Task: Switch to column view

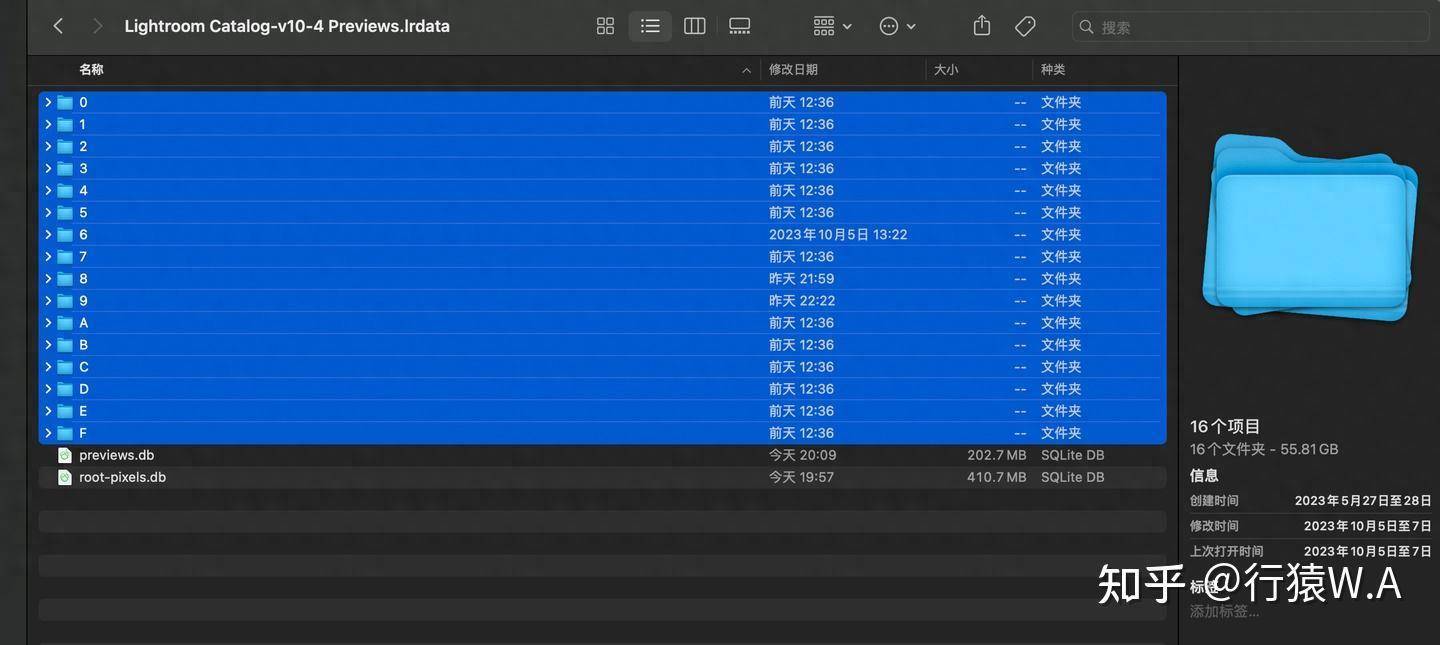Action: click(694, 26)
